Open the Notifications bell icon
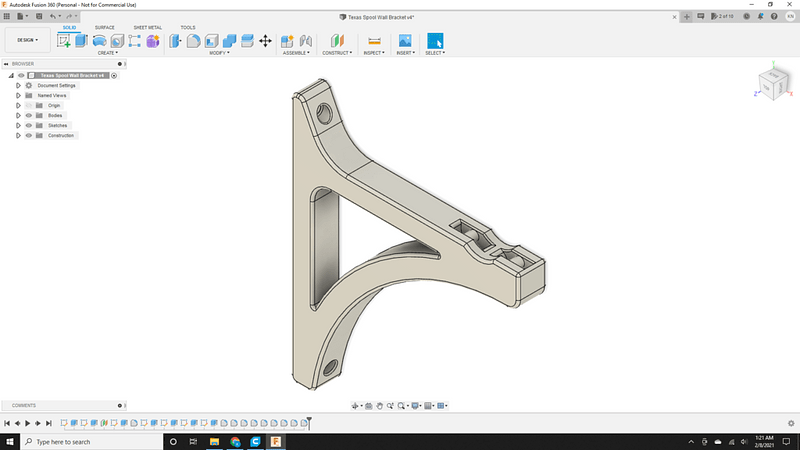The height and width of the screenshot is (450, 800). [x=760, y=16]
